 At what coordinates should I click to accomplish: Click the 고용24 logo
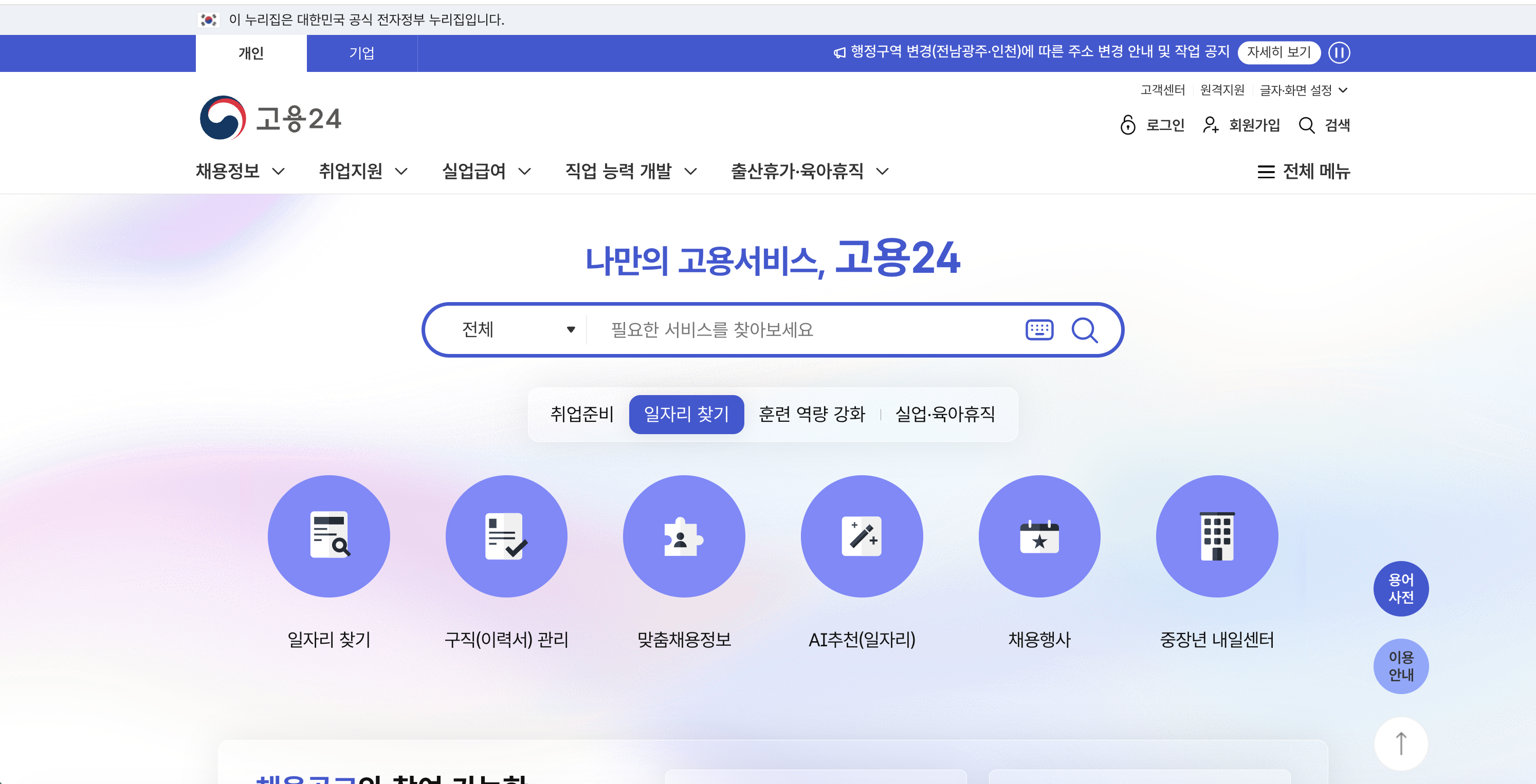(270, 118)
